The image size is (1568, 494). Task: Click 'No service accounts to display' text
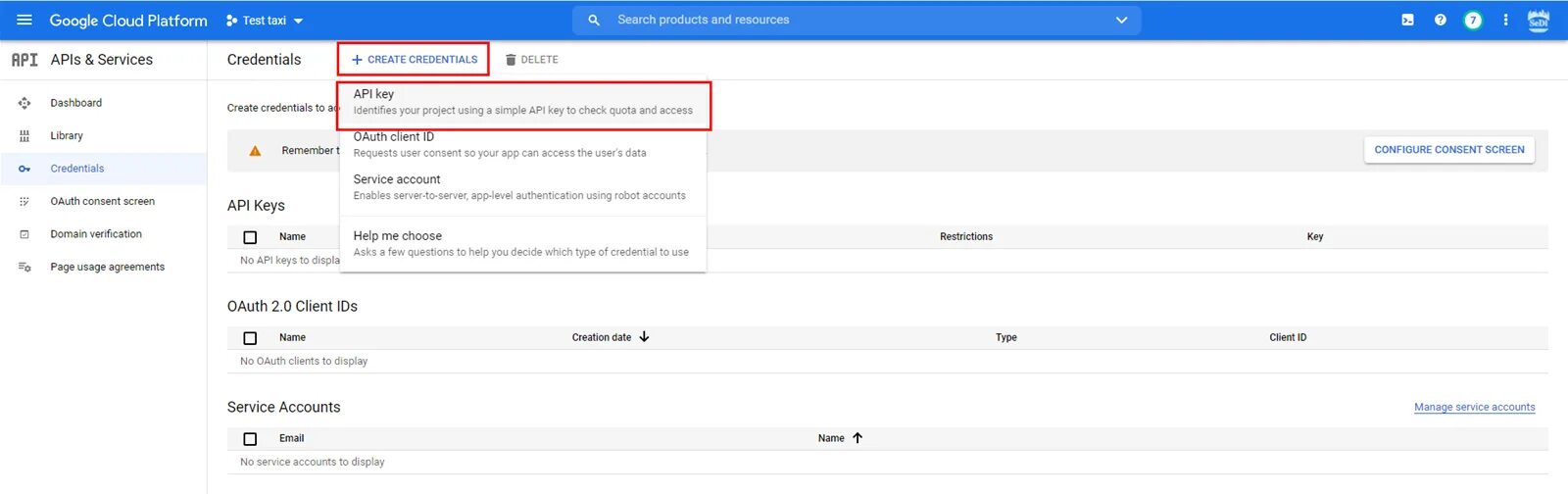click(x=313, y=463)
